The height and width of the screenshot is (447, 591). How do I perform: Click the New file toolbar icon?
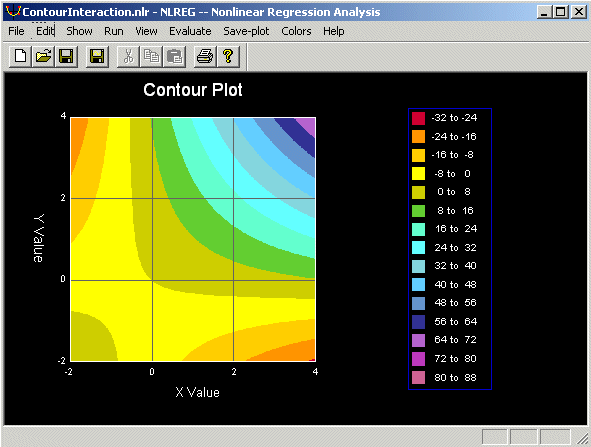pos(20,57)
